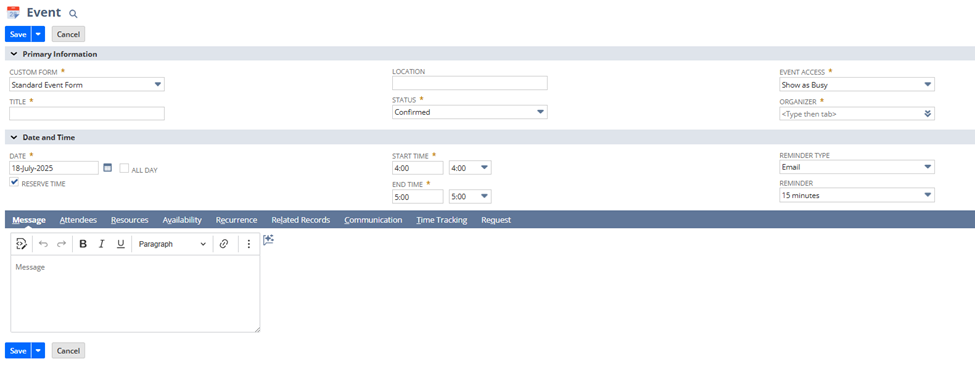
Task: Open the date picker calendar icon
Action: [107, 167]
